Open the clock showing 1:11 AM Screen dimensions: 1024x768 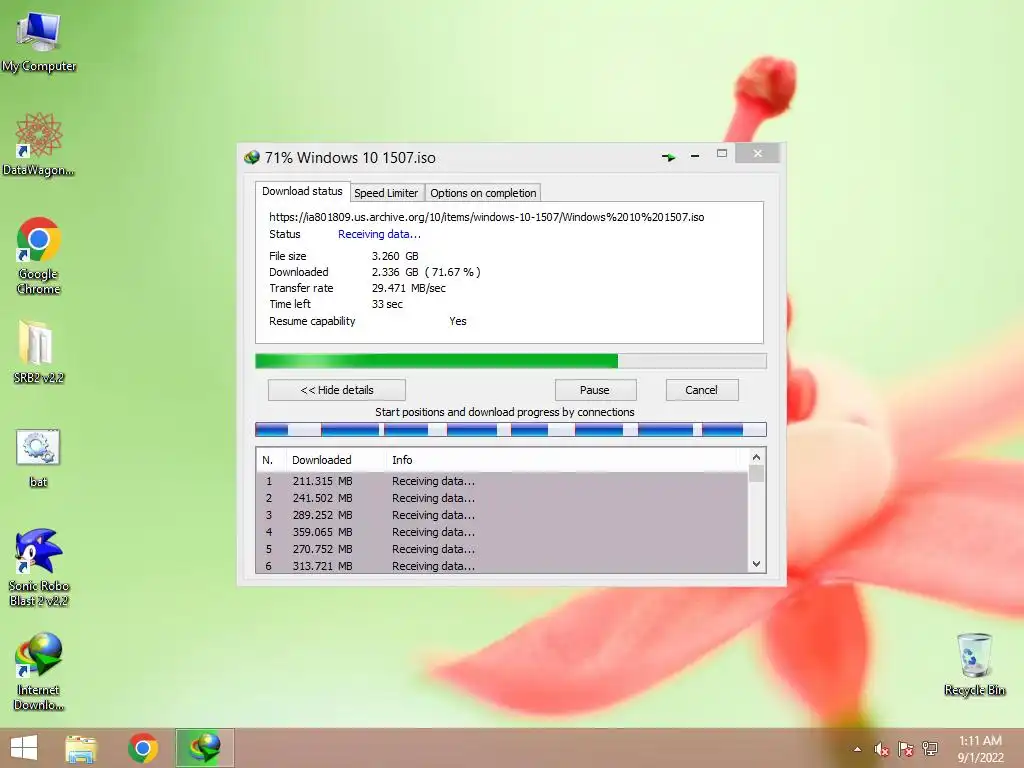980,749
